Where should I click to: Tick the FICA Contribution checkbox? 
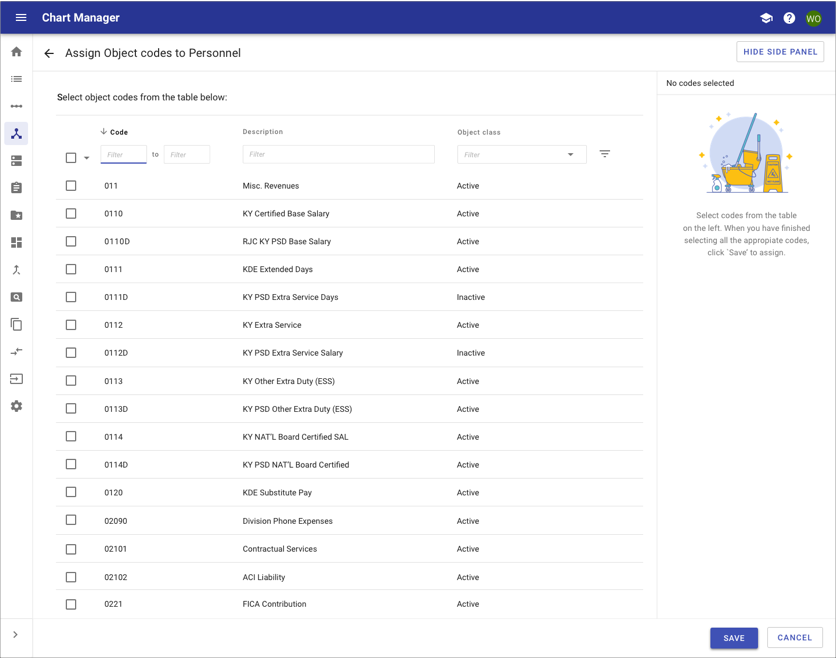click(71, 604)
